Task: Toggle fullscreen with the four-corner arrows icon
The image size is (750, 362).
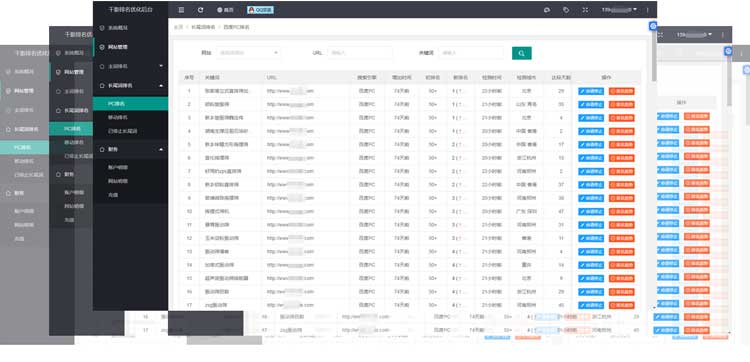Action: pos(585,10)
